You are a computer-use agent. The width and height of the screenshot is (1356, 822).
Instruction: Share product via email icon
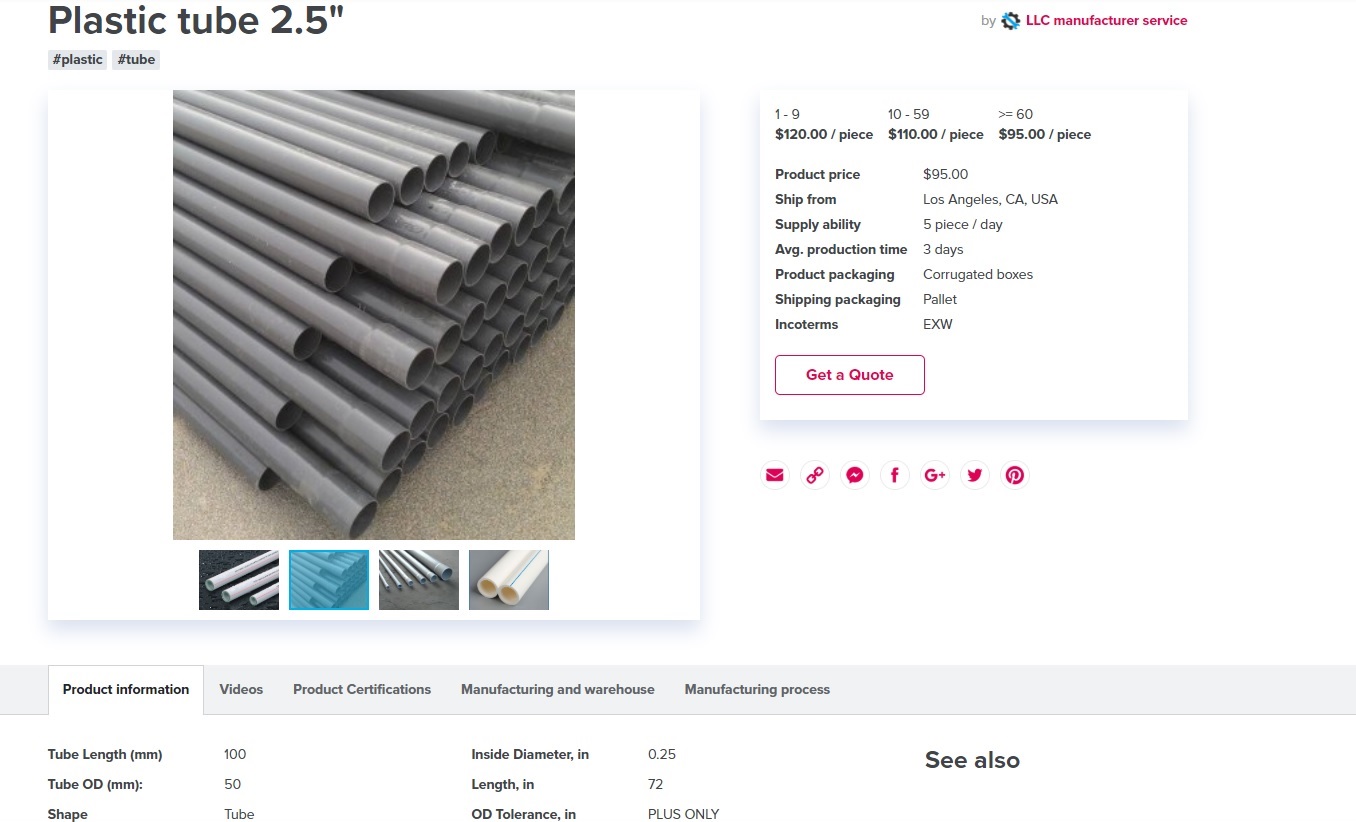tap(774, 475)
